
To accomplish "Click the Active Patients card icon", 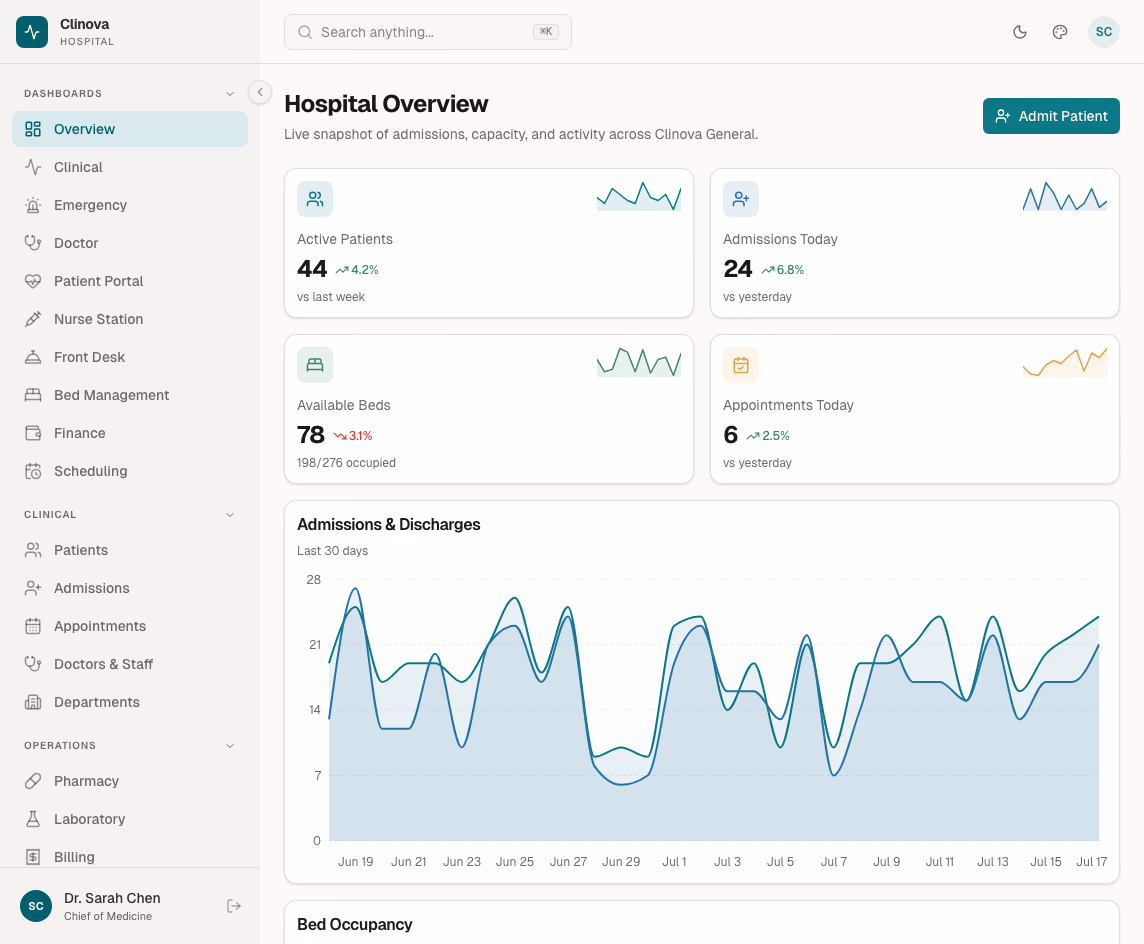I will tap(315, 199).
